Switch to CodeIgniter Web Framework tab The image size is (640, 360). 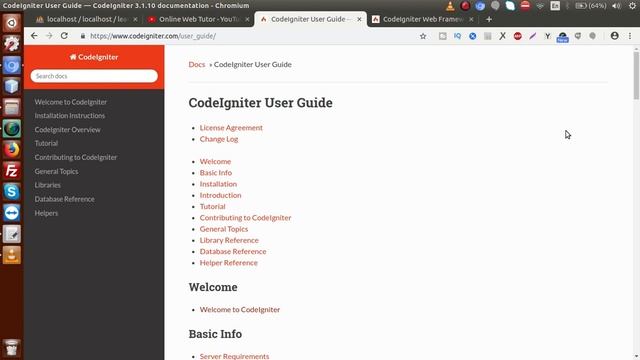click(x=422, y=19)
